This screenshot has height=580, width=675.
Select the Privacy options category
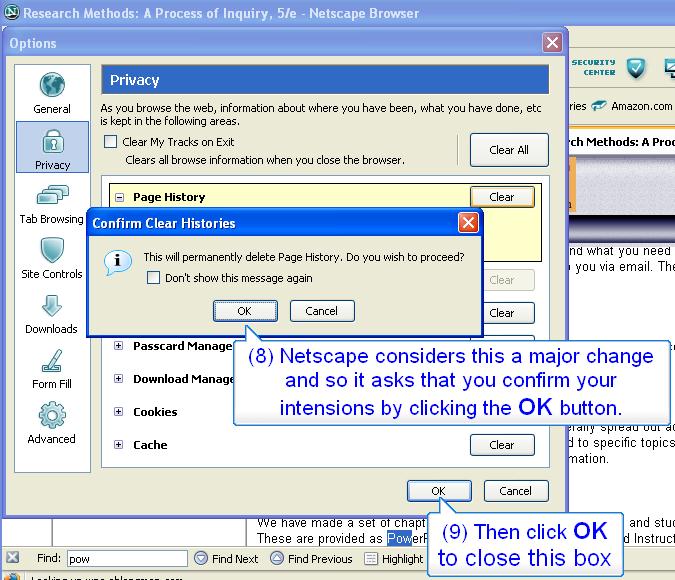(x=53, y=147)
